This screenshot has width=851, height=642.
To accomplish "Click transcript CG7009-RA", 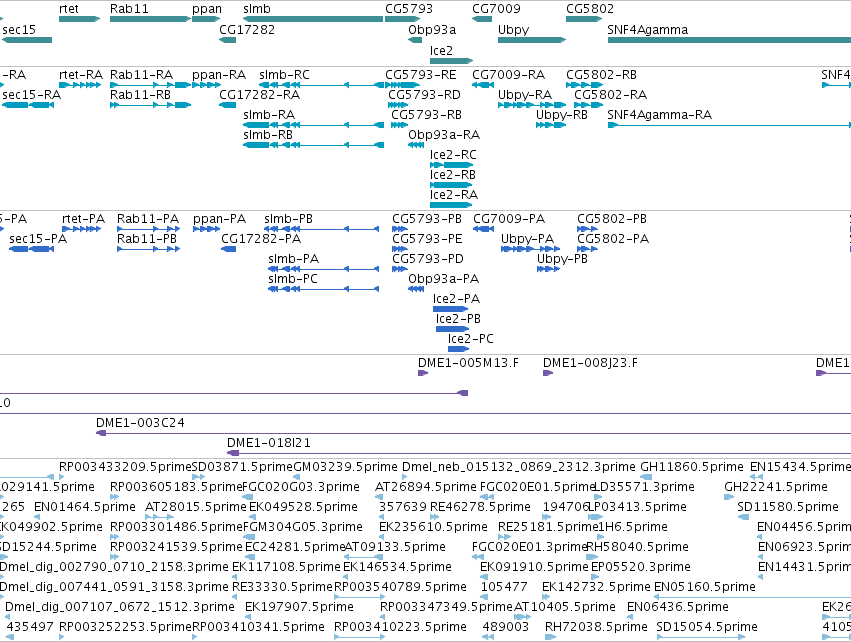I will pos(483,85).
